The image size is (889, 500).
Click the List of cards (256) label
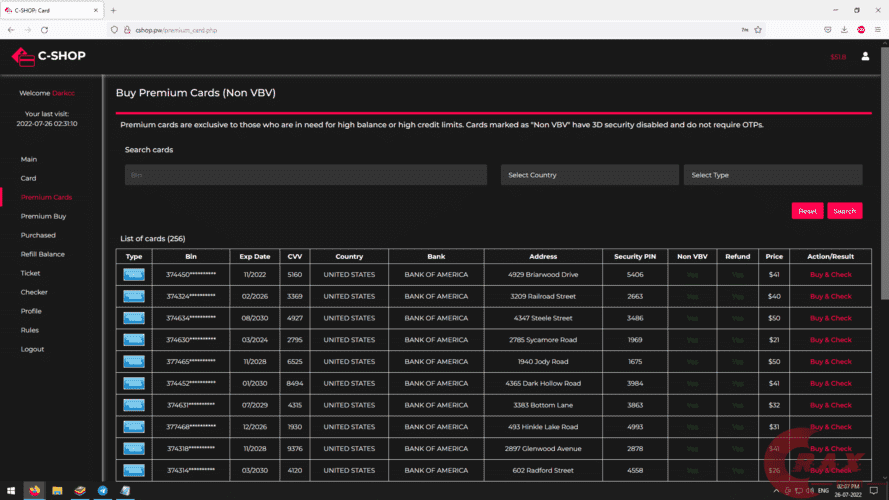tap(153, 239)
